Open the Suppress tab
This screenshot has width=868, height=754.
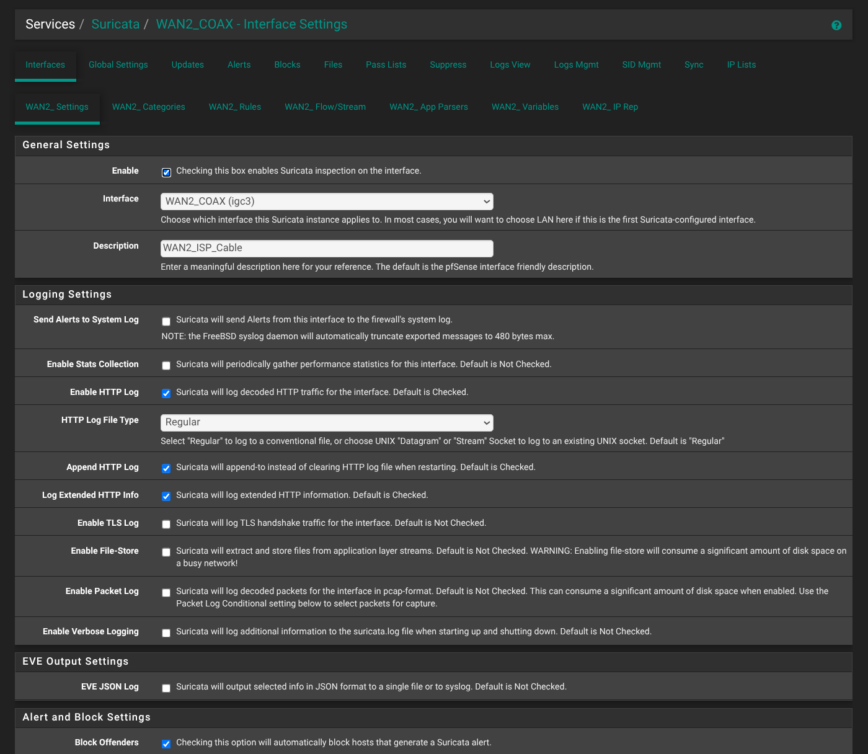coord(448,65)
